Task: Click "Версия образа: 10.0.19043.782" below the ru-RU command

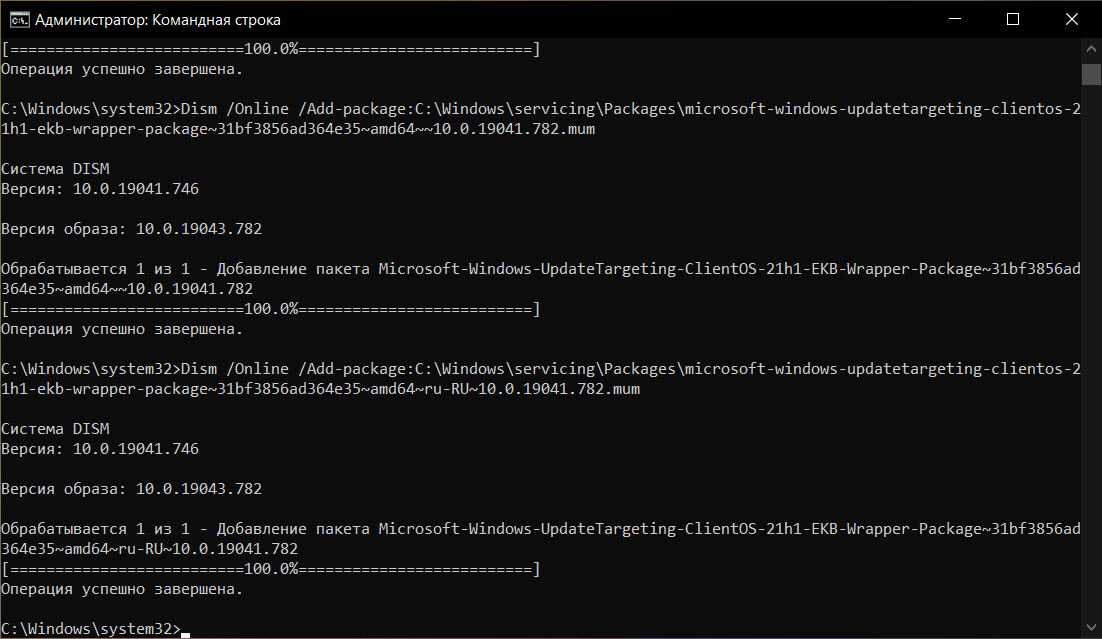Action: click(x=131, y=489)
